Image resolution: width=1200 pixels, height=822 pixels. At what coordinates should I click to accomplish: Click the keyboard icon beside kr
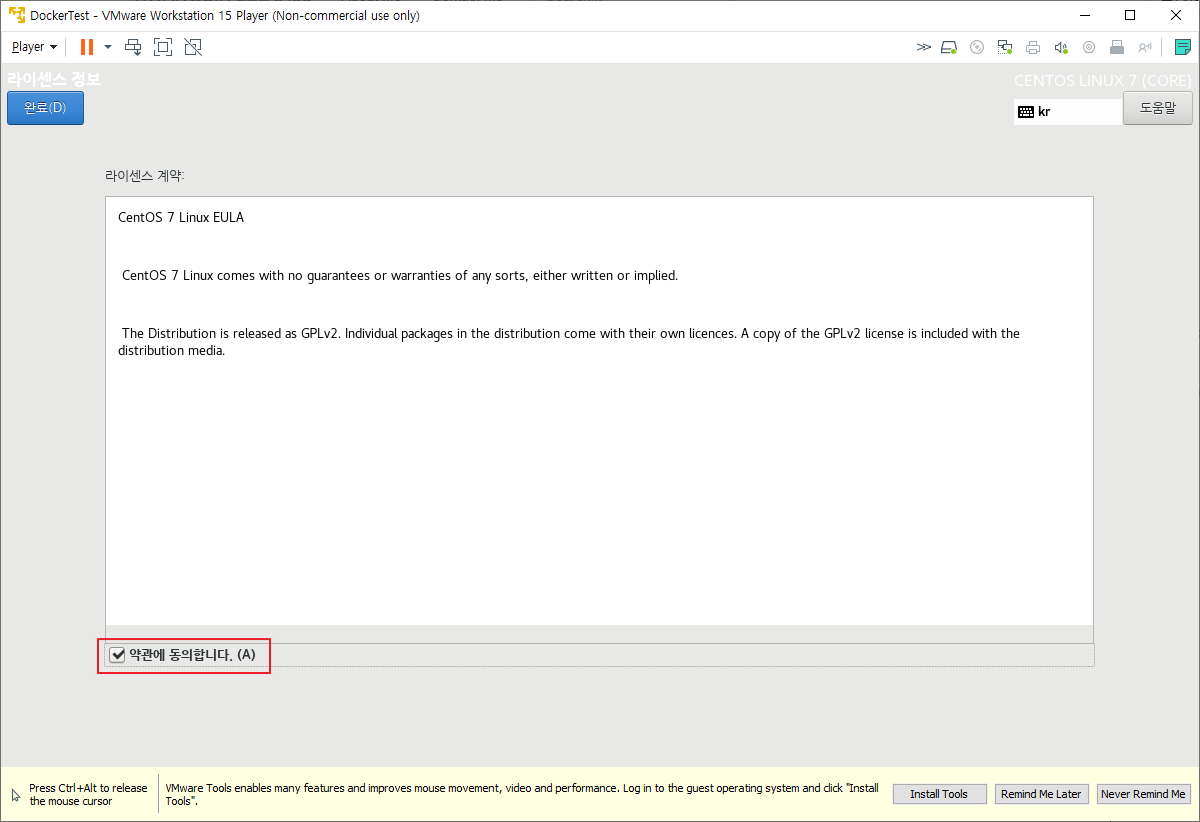point(1026,112)
